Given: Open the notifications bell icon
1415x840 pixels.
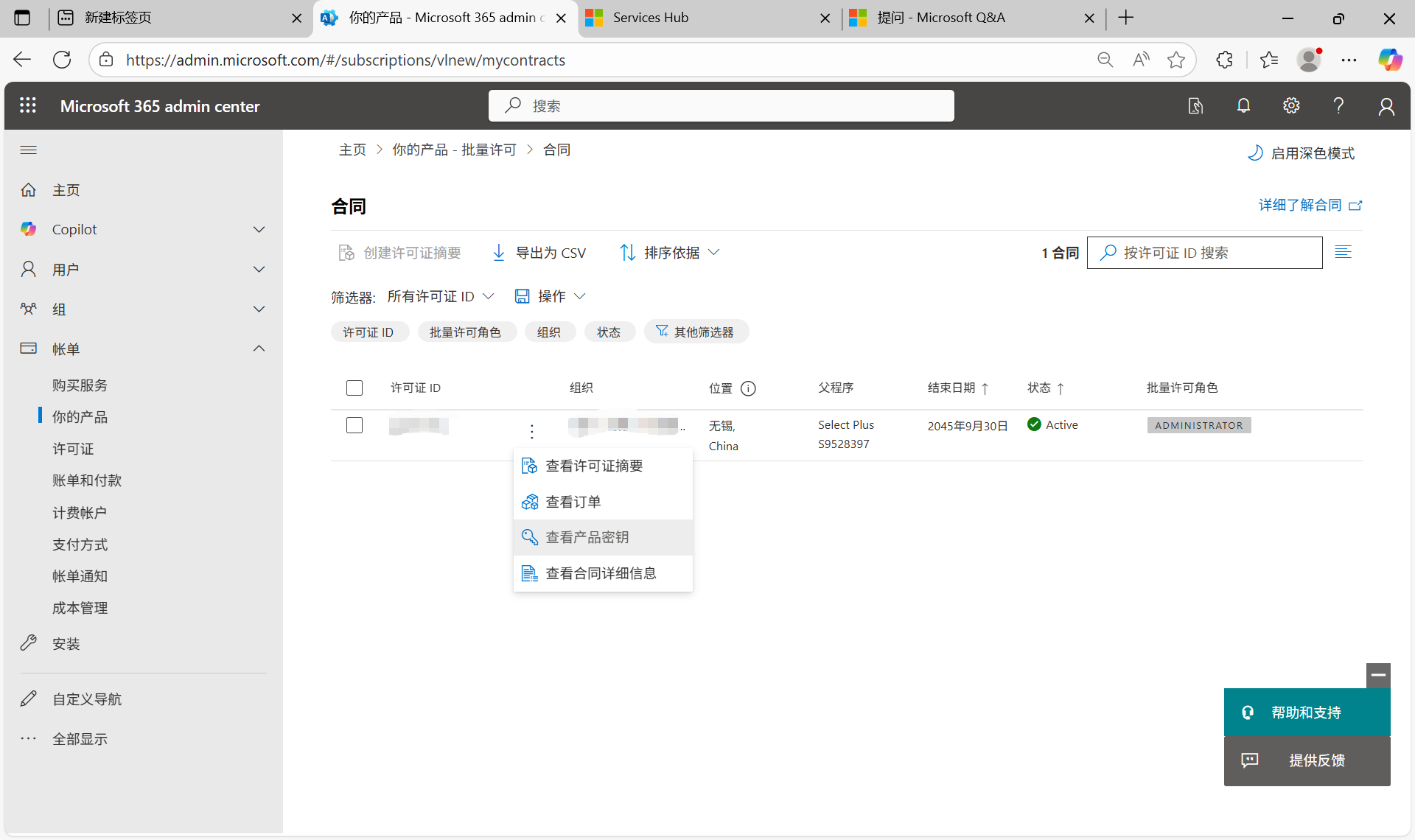Looking at the screenshot, I should [x=1243, y=105].
